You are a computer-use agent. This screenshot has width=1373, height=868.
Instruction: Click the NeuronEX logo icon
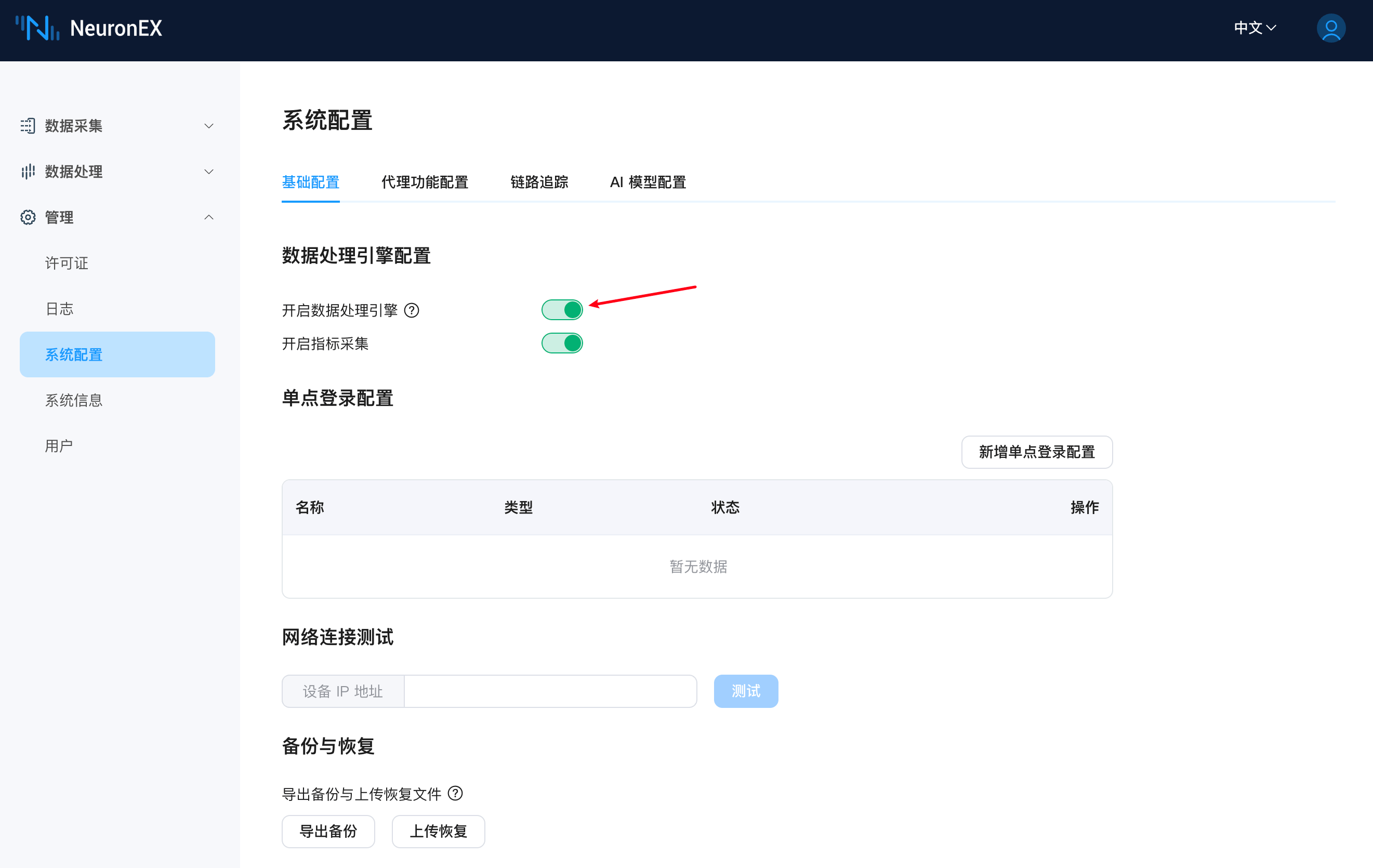(x=37, y=28)
